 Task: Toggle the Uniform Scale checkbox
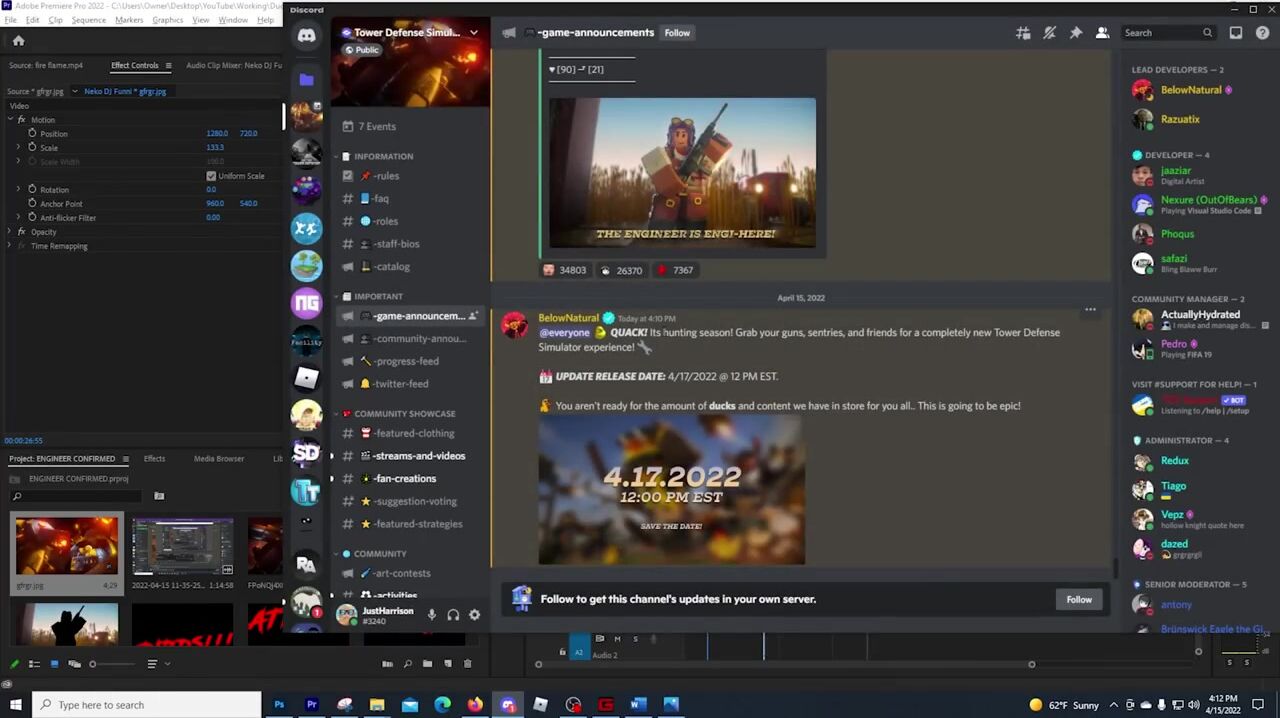point(211,176)
